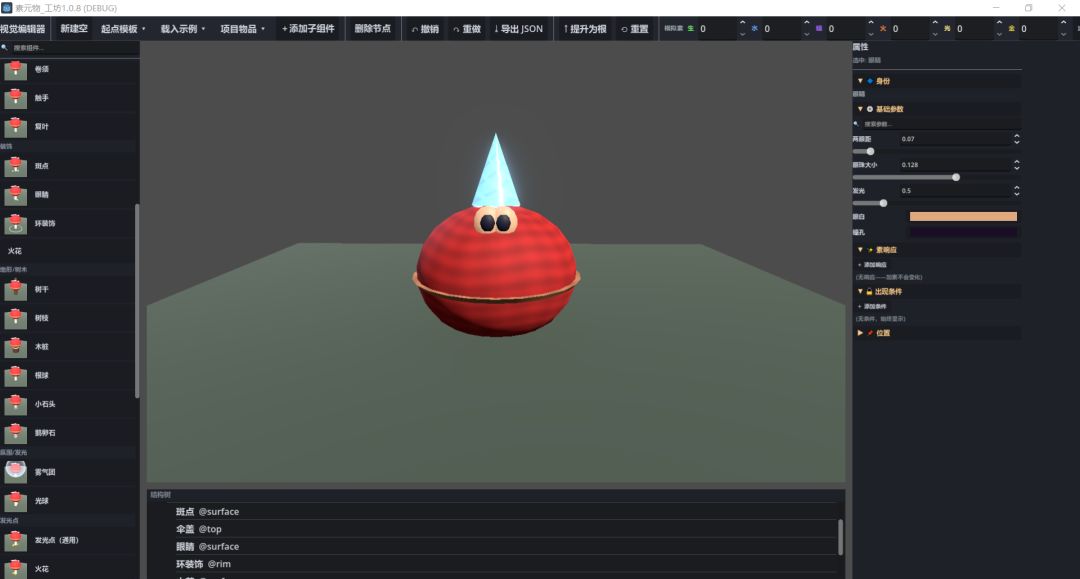1080x579 pixels.
Task: Expand the 位置 section
Action: click(x=860, y=333)
